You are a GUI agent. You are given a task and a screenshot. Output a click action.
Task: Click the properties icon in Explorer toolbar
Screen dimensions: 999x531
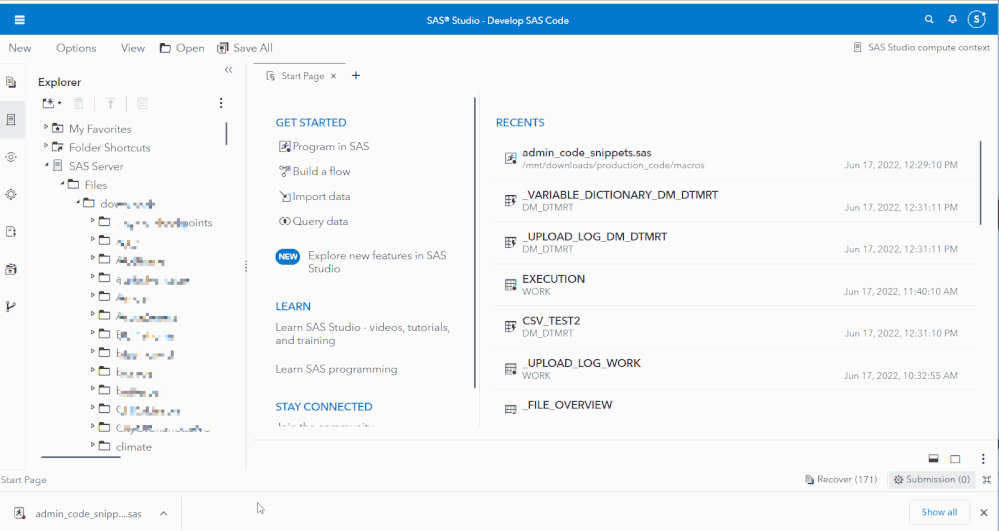click(143, 103)
